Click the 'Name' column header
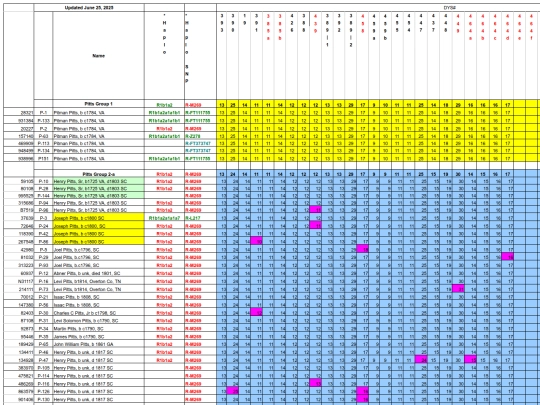Screen dimensions: 540x405 point(98,56)
